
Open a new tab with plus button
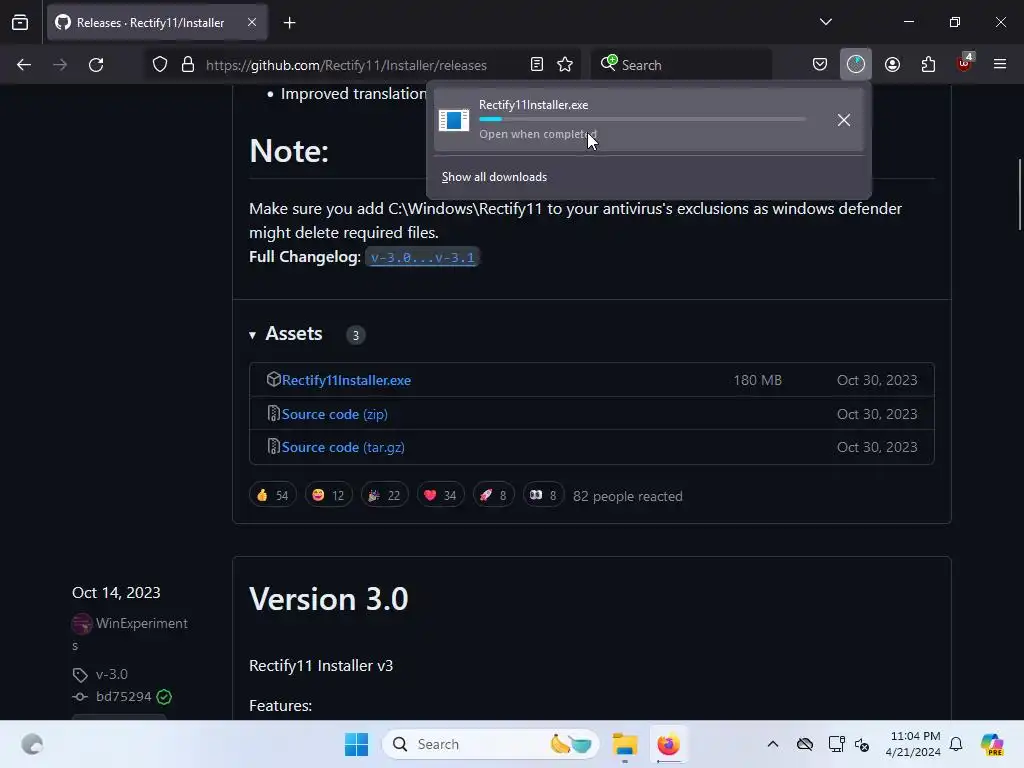click(289, 23)
